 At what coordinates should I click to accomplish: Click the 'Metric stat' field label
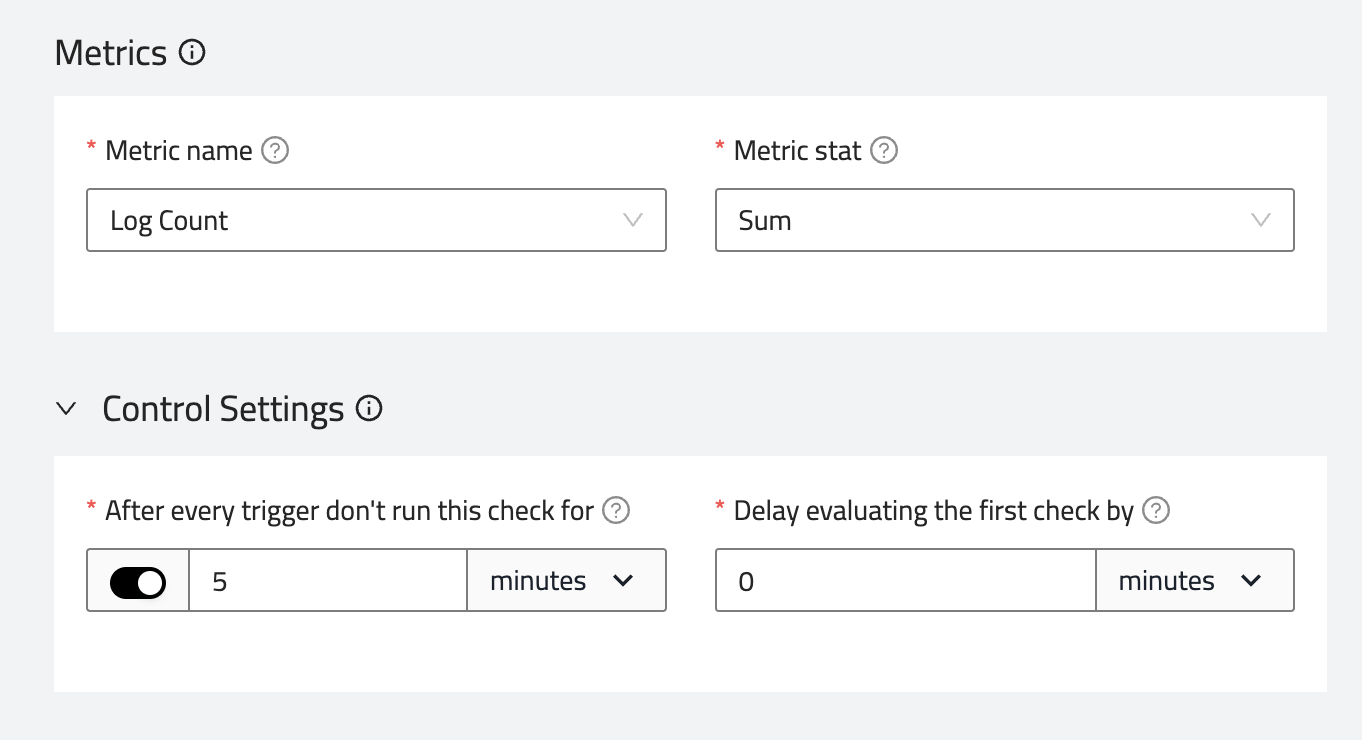coord(797,151)
